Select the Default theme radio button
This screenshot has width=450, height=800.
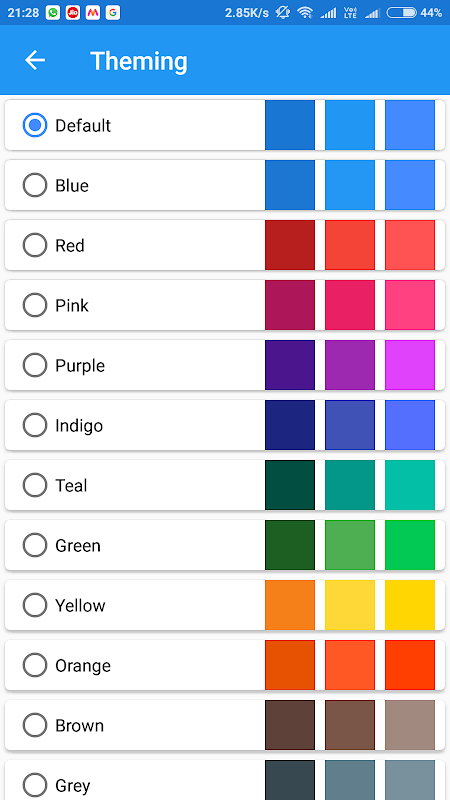click(35, 126)
